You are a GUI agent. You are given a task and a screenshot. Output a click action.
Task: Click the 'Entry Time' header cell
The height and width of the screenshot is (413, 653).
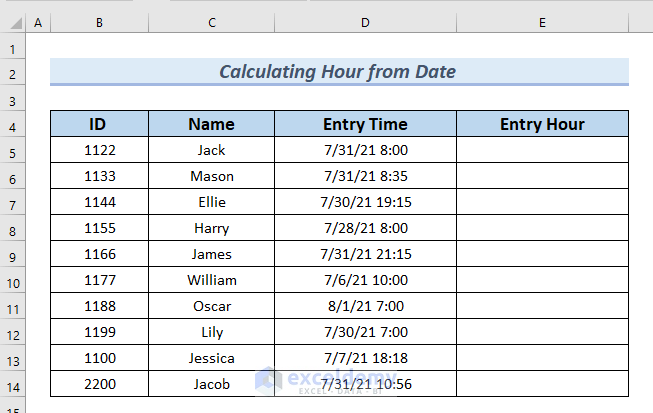365,124
